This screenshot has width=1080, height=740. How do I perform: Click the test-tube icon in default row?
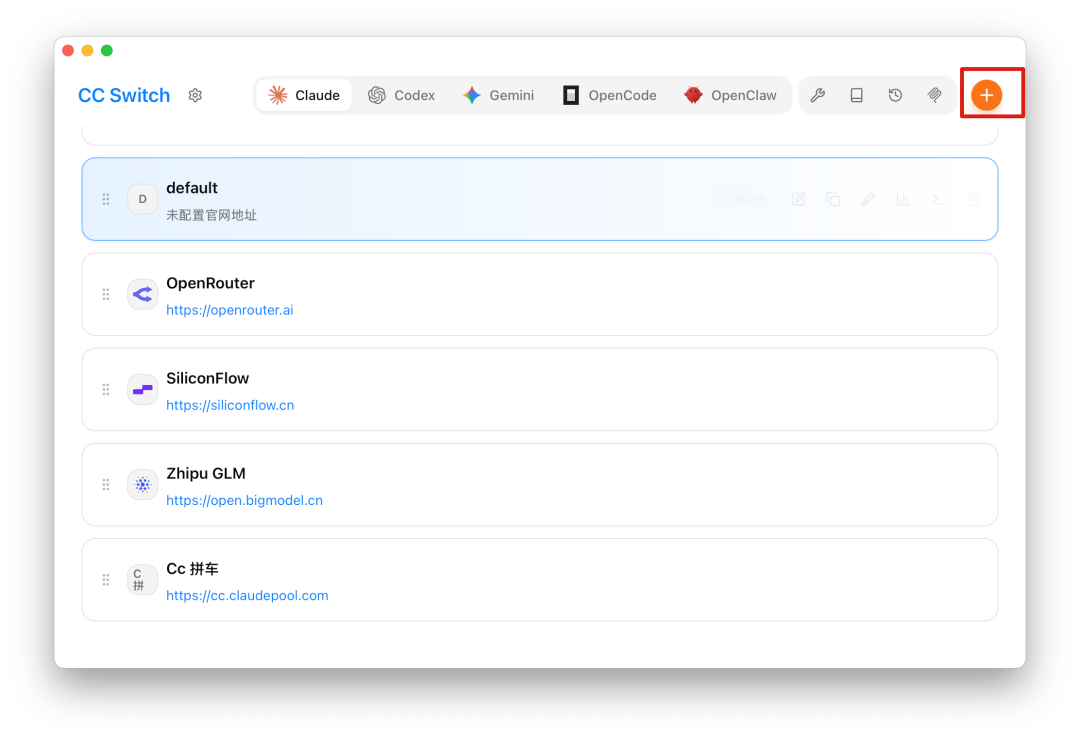tap(868, 199)
